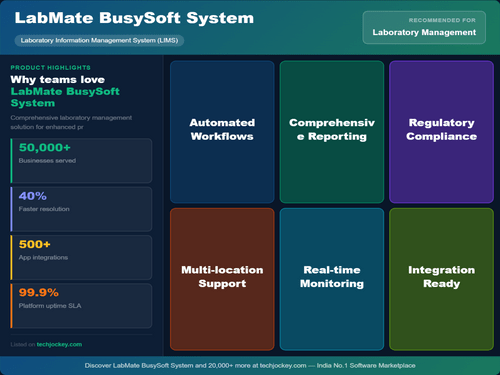Select the Comprehensive Reporting card
The width and height of the screenshot is (500, 375).
click(x=332, y=132)
